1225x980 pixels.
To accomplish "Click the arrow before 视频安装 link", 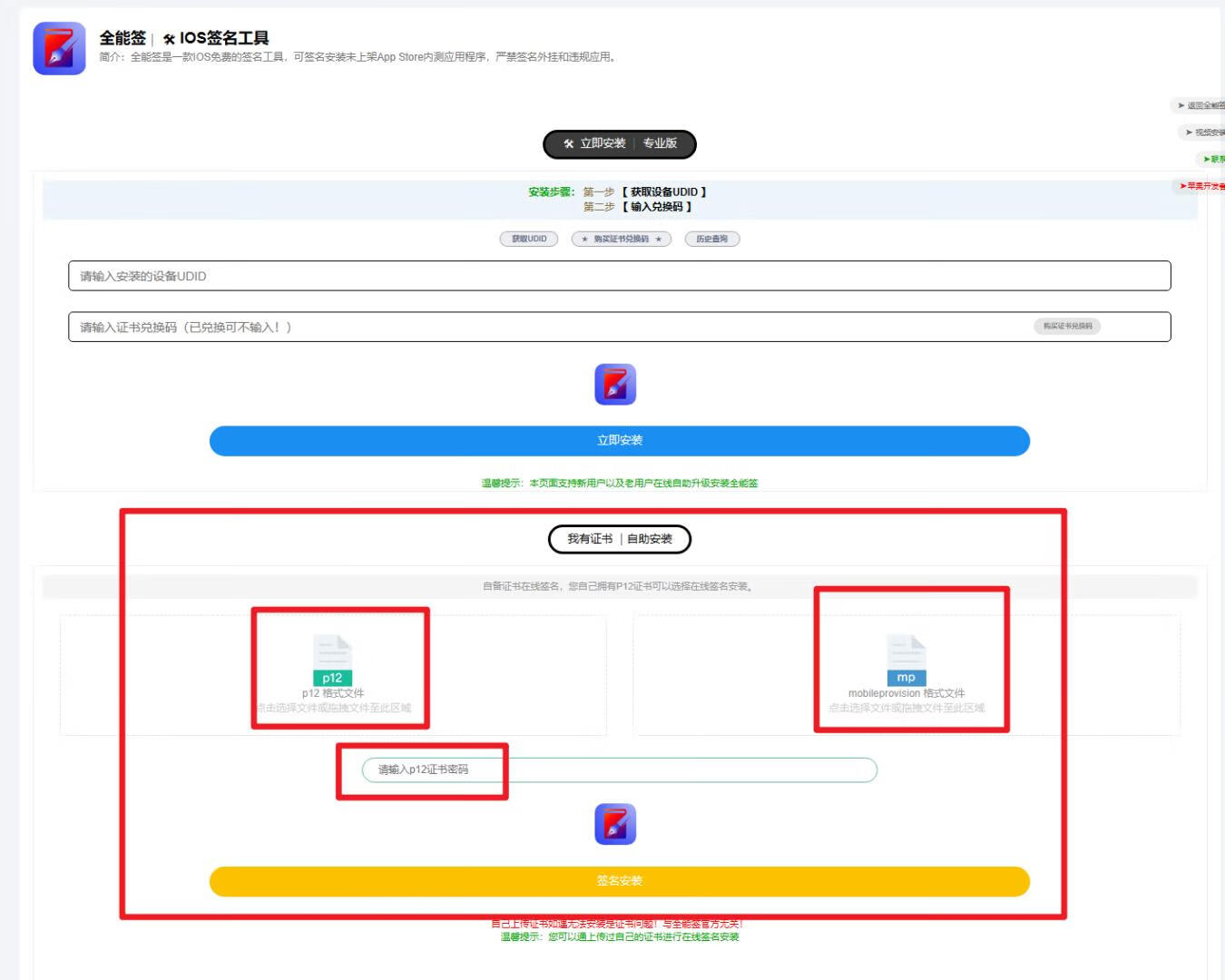I will 1189,132.
